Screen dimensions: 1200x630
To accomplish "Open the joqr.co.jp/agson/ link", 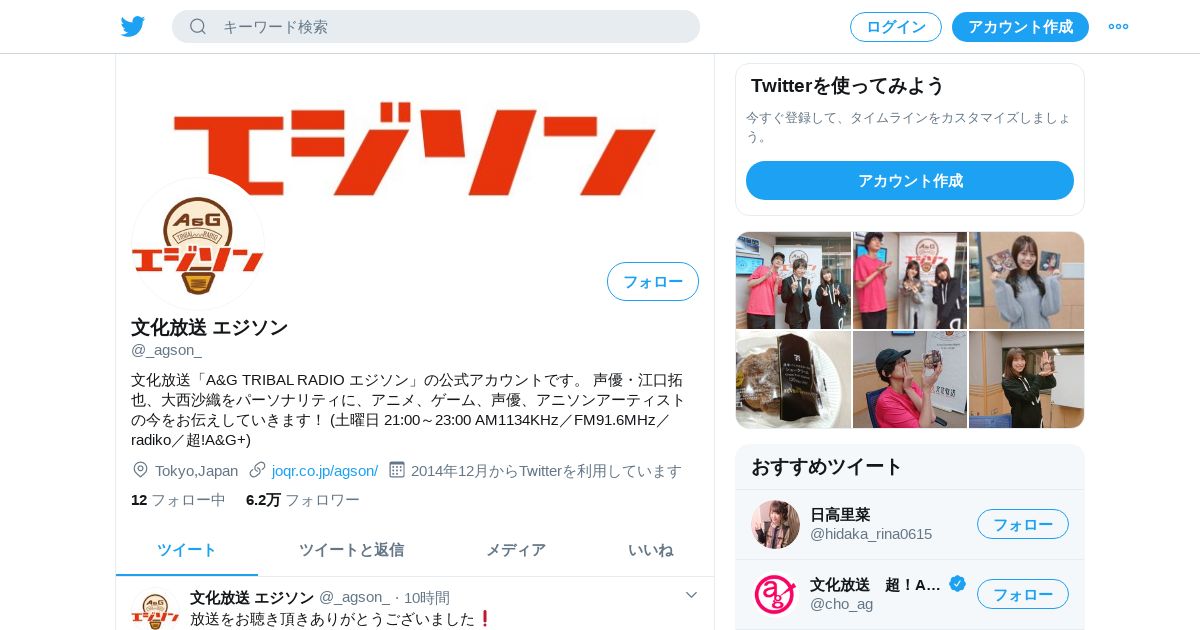I will (325, 470).
